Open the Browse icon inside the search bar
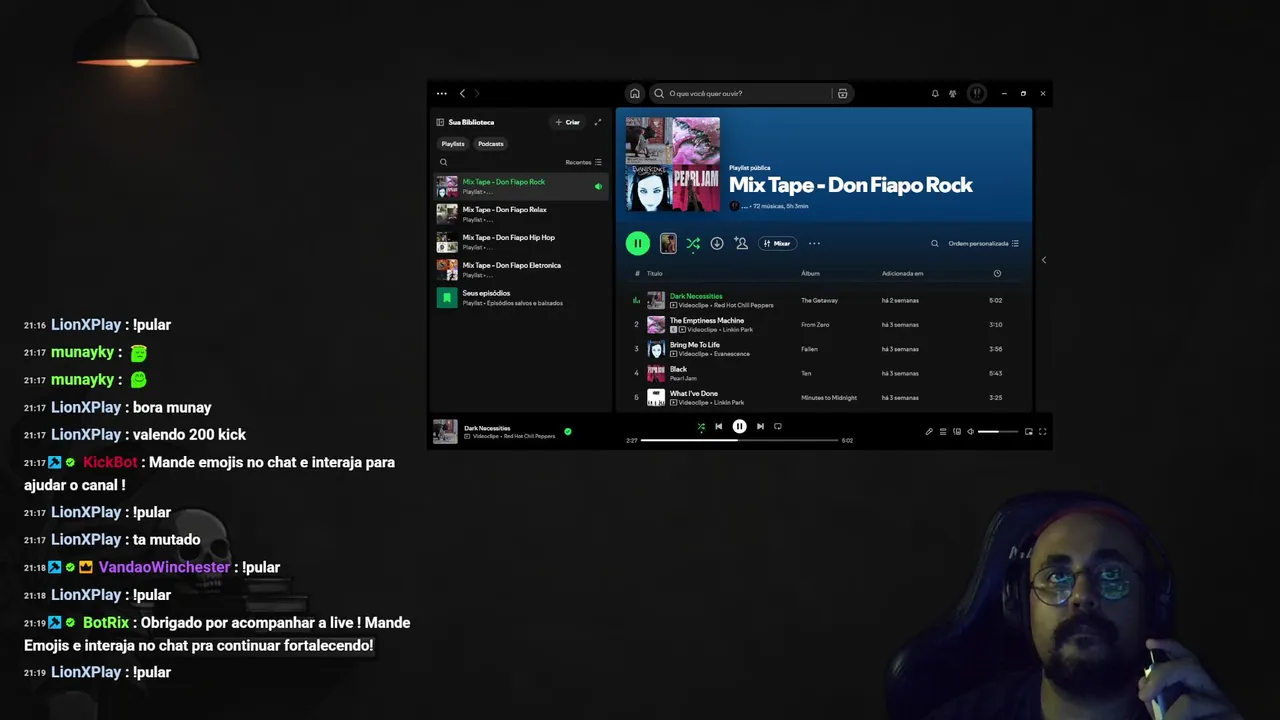 pos(842,94)
